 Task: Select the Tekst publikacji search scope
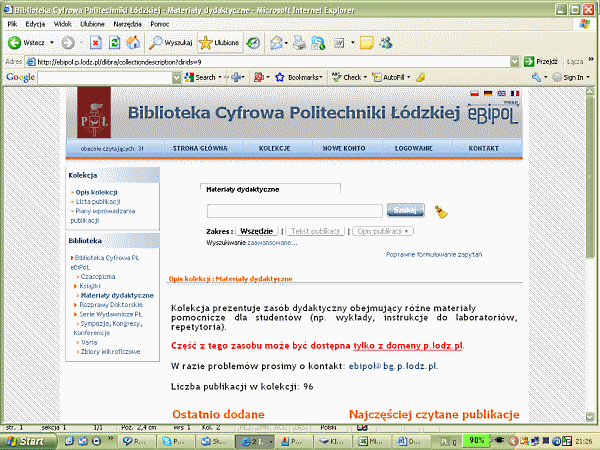coord(315,231)
